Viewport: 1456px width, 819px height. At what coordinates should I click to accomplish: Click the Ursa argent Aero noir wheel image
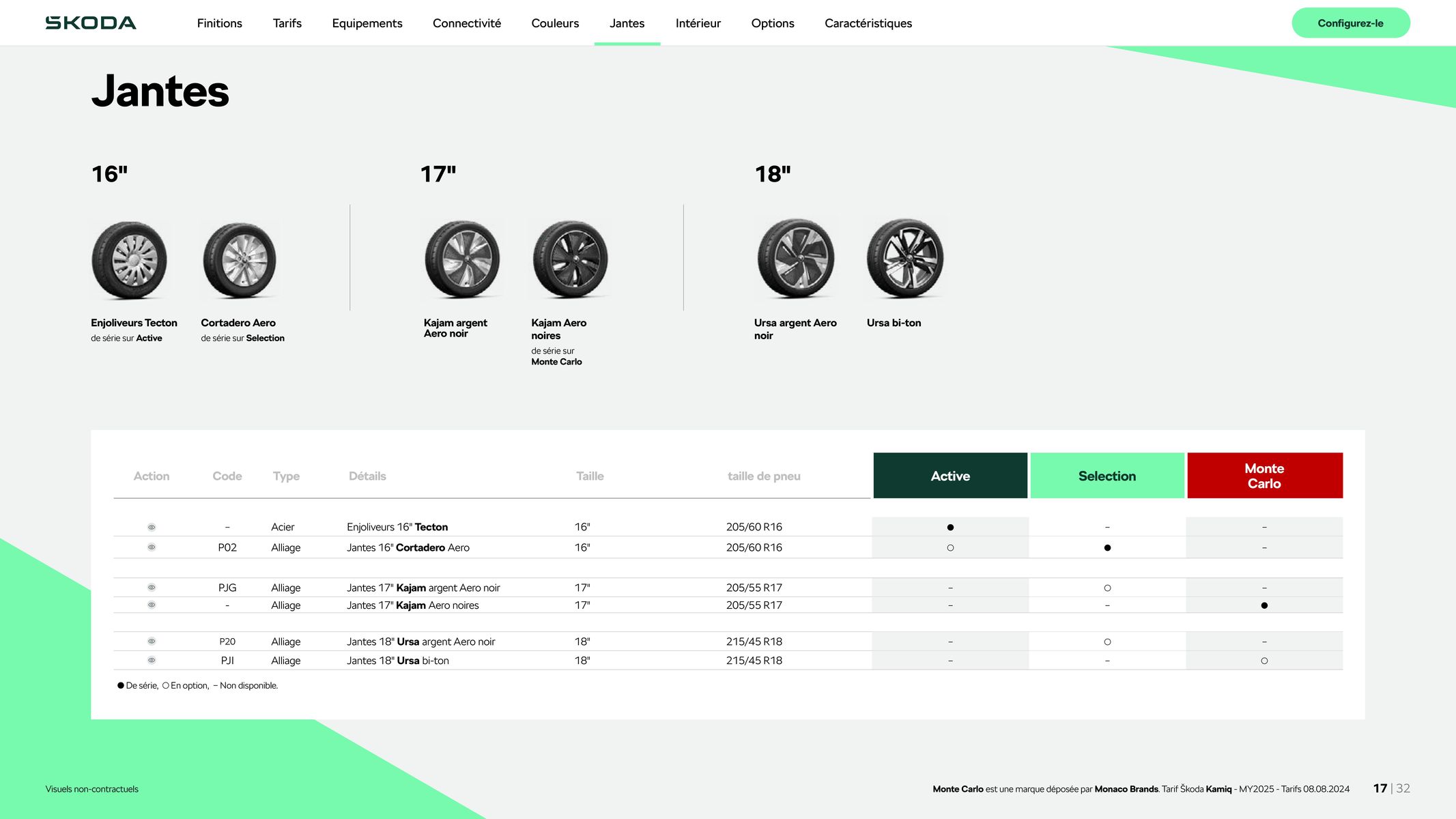pyautogui.click(x=796, y=258)
